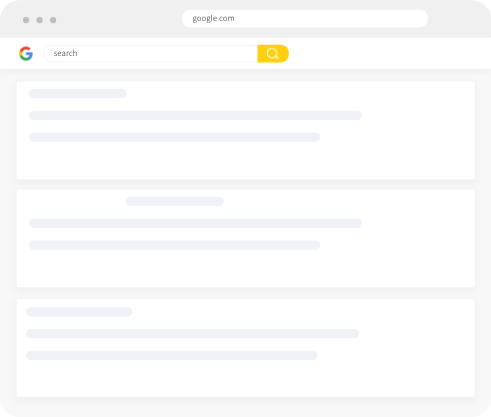Click the middle window control dot
Image resolution: width=491 pixels, height=417 pixels.
point(39,20)
